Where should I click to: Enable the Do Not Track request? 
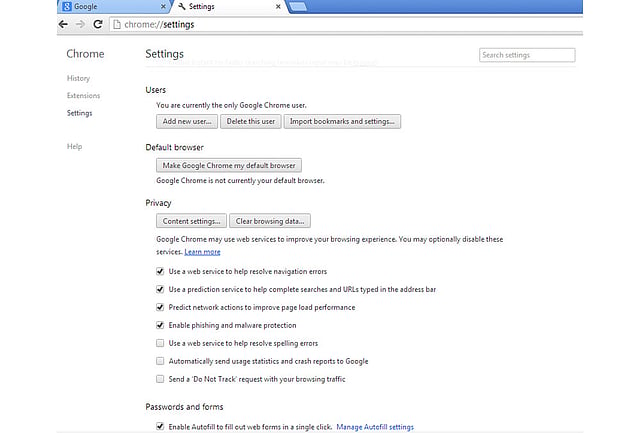[160, 379]
